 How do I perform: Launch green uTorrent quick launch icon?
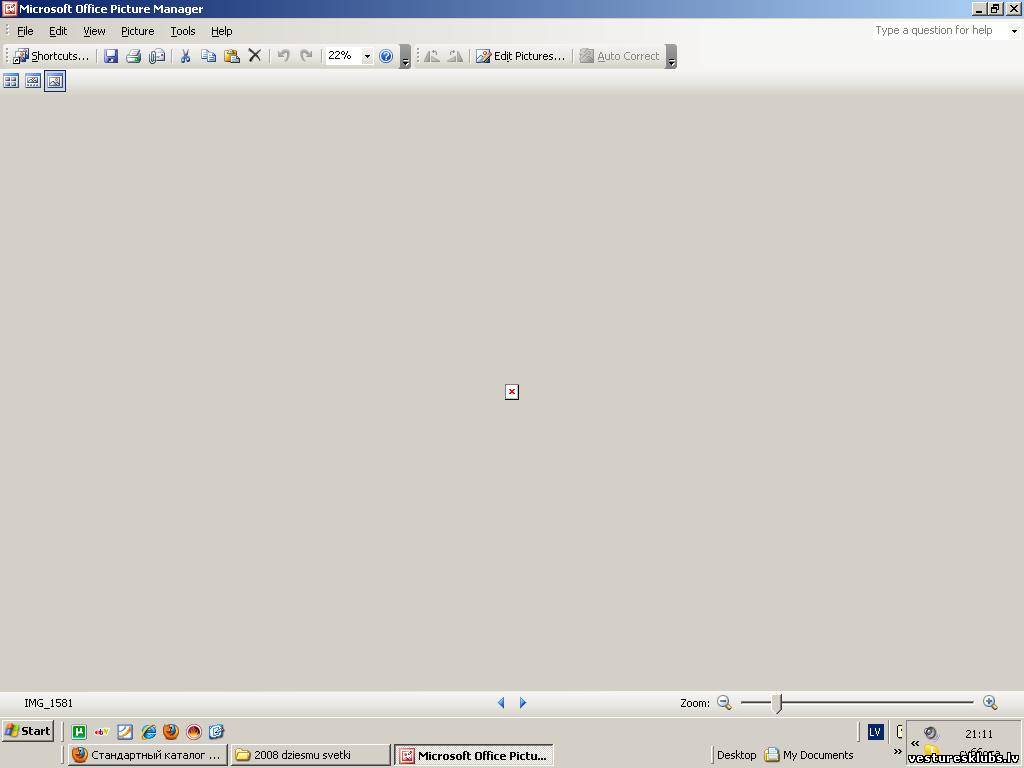coord(79,731)
